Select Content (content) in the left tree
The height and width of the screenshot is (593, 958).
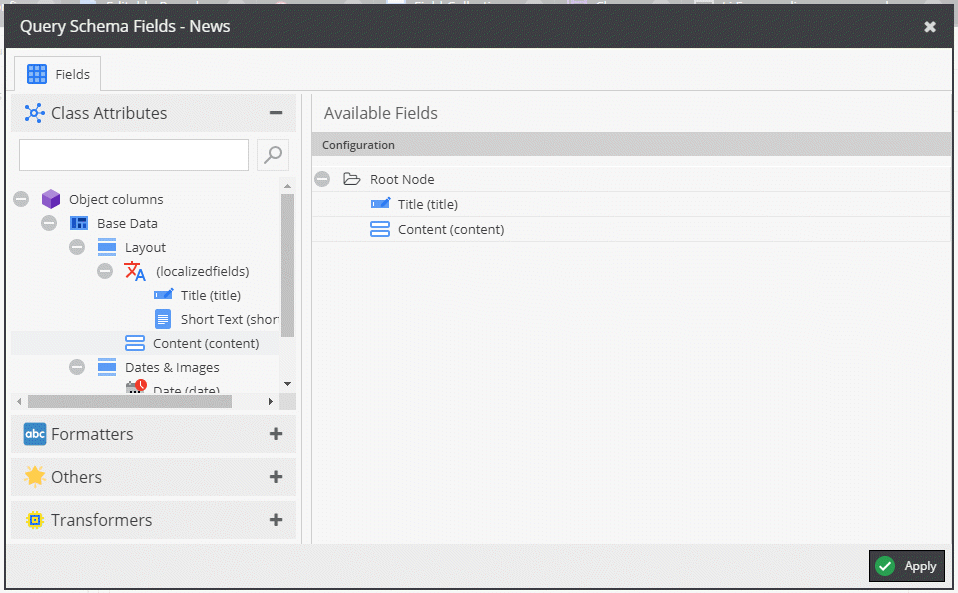click(x=205, y=343)
